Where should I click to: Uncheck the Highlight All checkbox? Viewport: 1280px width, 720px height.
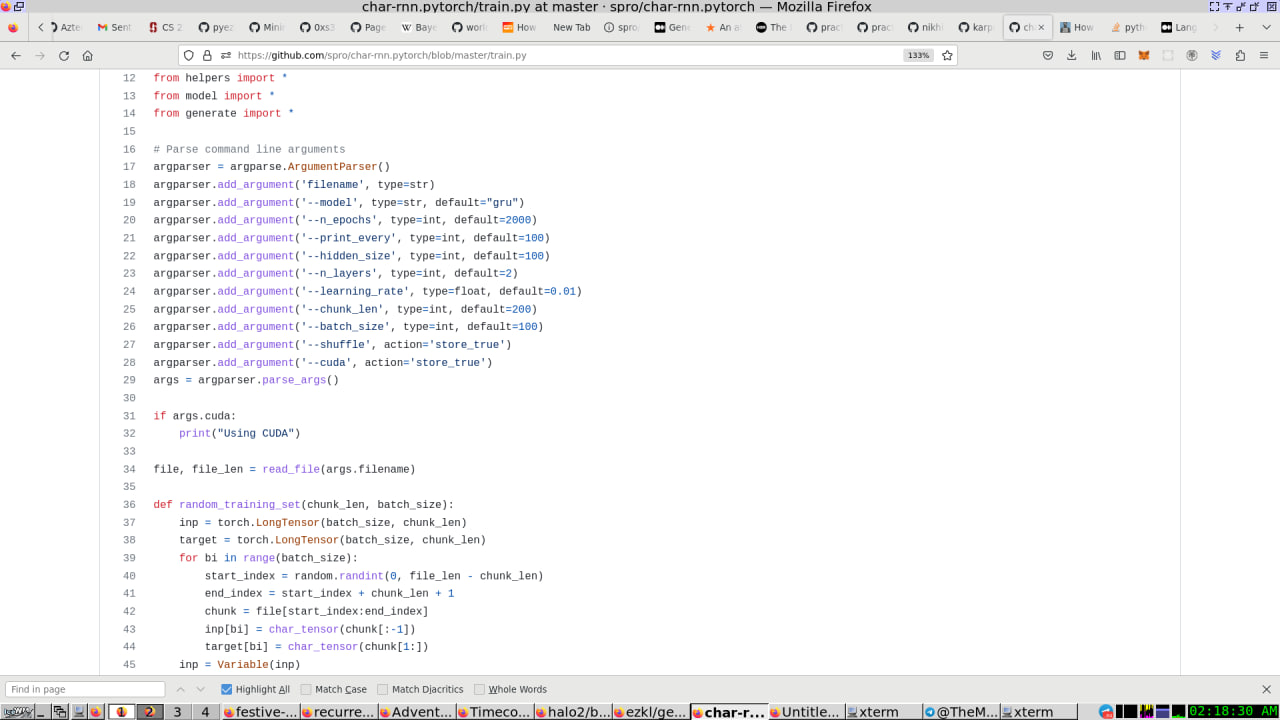tap(226, 689)
